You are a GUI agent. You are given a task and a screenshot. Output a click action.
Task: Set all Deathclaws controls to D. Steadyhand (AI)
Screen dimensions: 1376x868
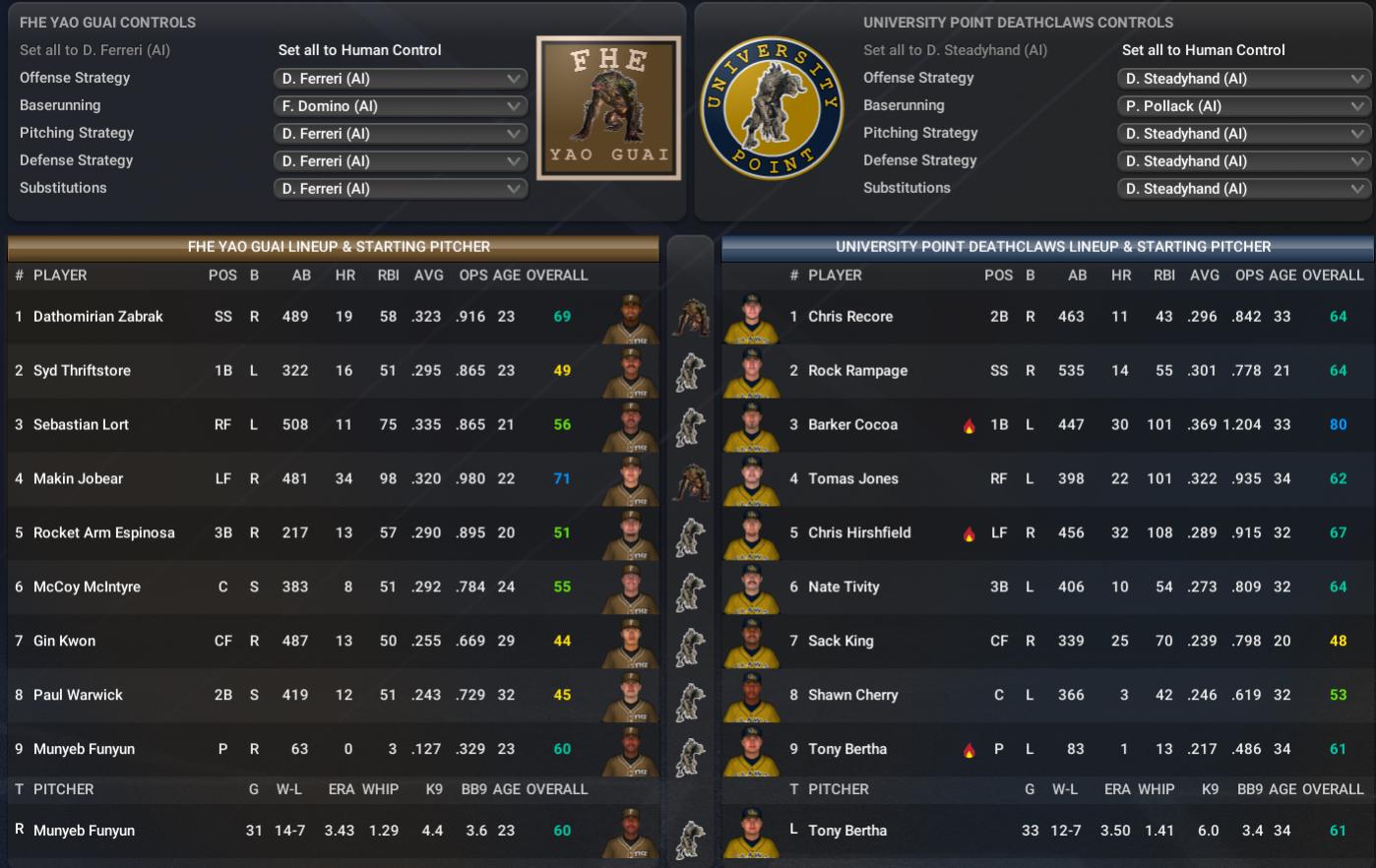(955, 50)
